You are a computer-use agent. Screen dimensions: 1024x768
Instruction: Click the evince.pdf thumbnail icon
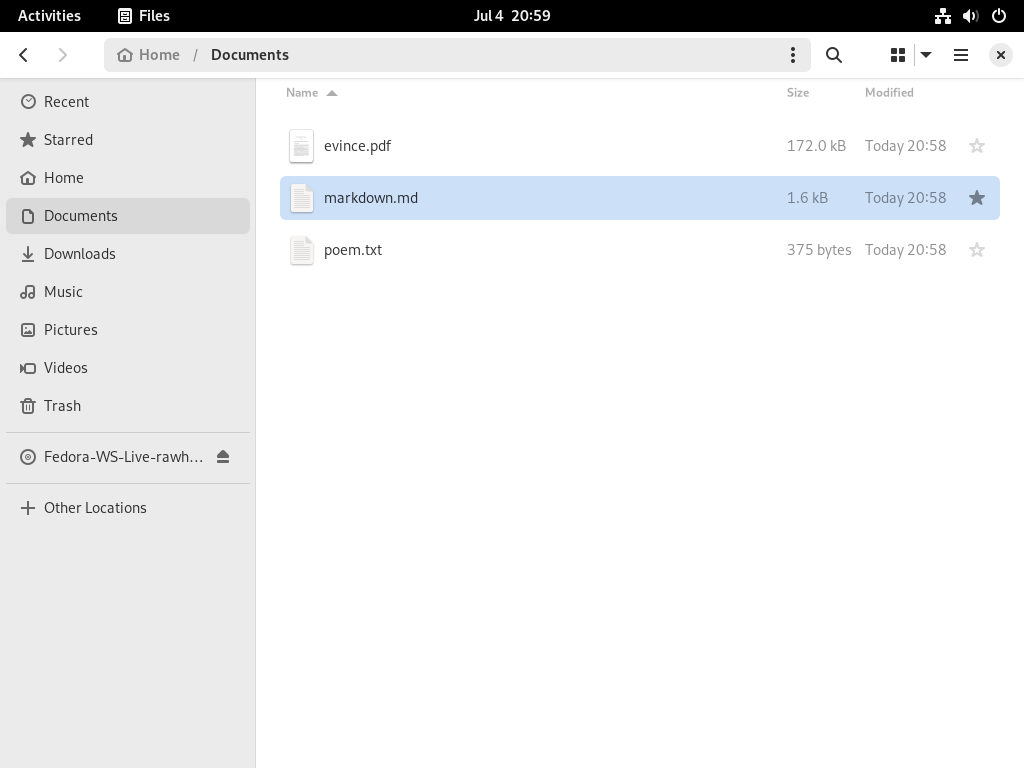(x=301, y=146)
